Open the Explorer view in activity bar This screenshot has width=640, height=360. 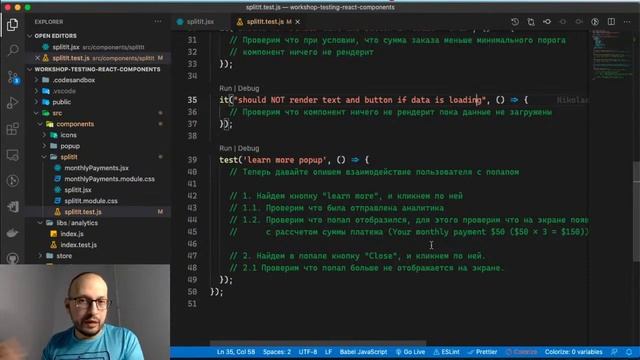13,24
